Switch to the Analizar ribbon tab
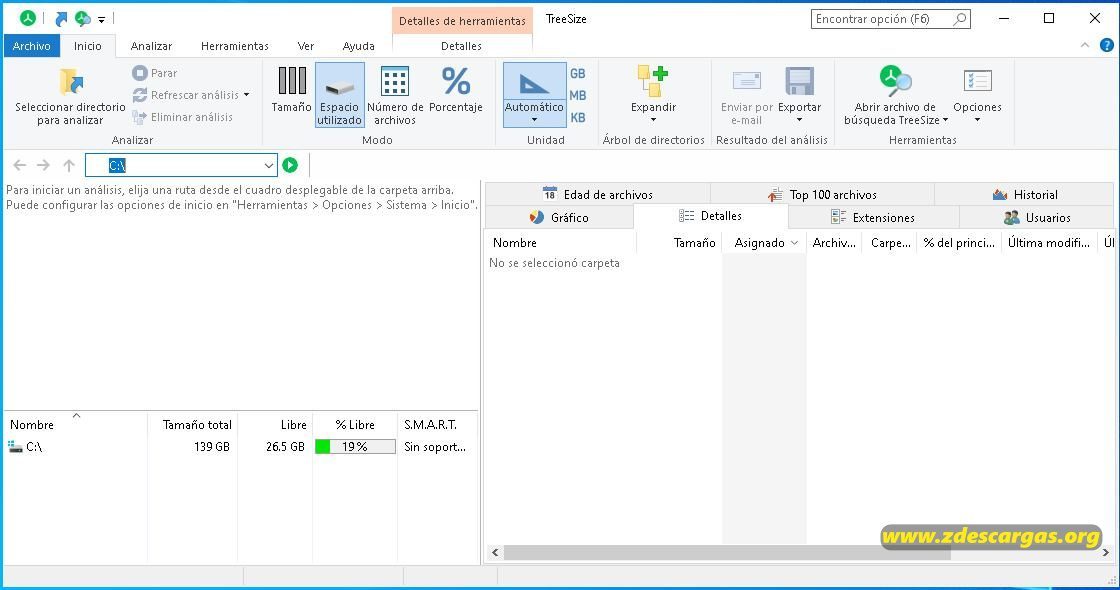This screenshot has width=1120, height=590. pos(151,46)
